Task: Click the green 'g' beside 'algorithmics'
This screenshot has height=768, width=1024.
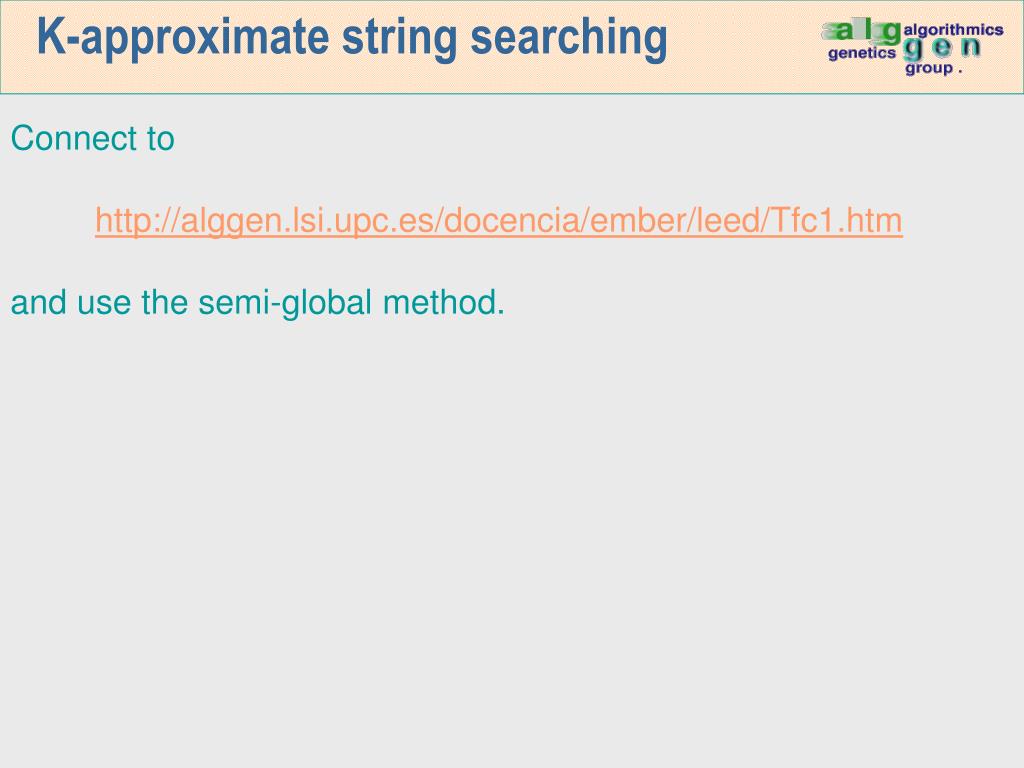Action: 892,33
